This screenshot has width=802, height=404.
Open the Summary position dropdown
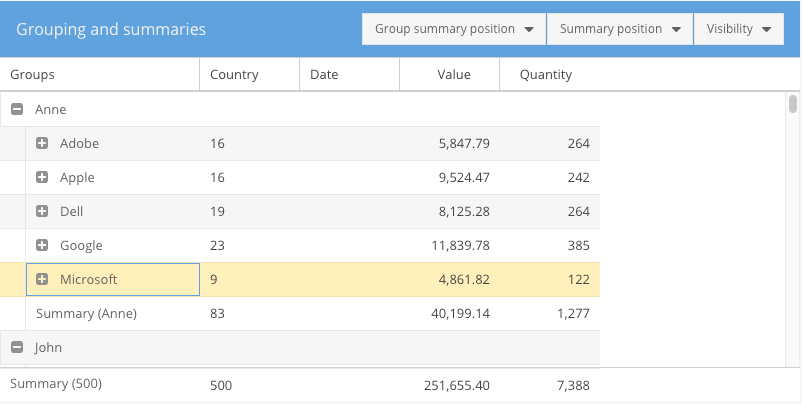coord(619,29)
